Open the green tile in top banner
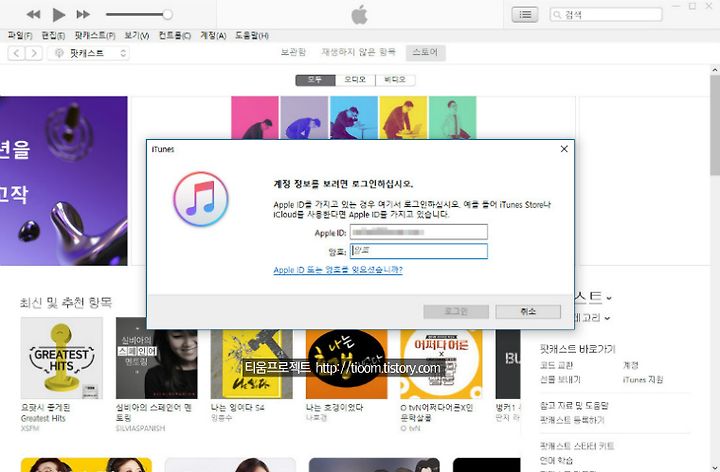Image resolution: width=720 pixels, height=472 pixels. [452, 118]
